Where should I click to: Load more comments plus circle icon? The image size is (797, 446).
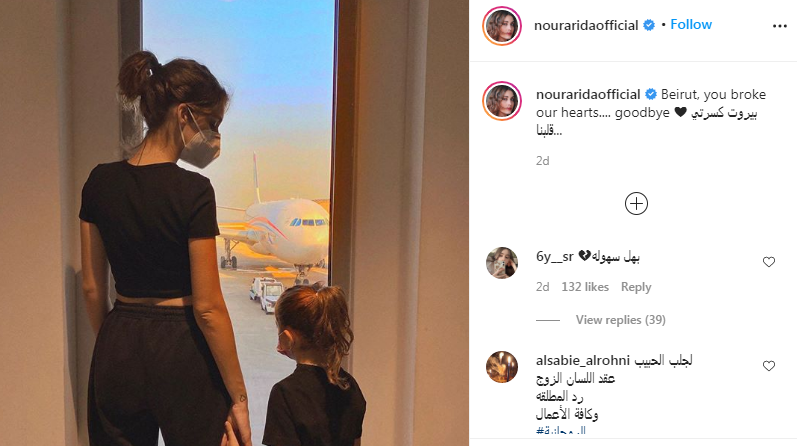[636, 204]
